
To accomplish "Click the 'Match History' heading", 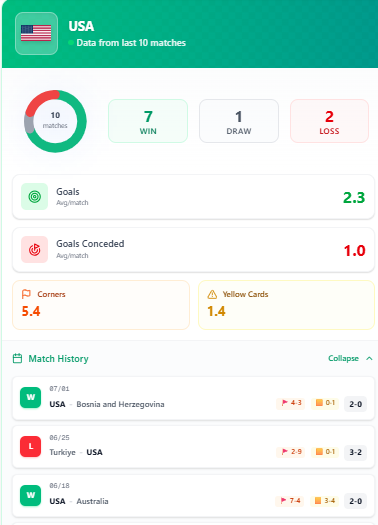I will [x=59, y=359].
